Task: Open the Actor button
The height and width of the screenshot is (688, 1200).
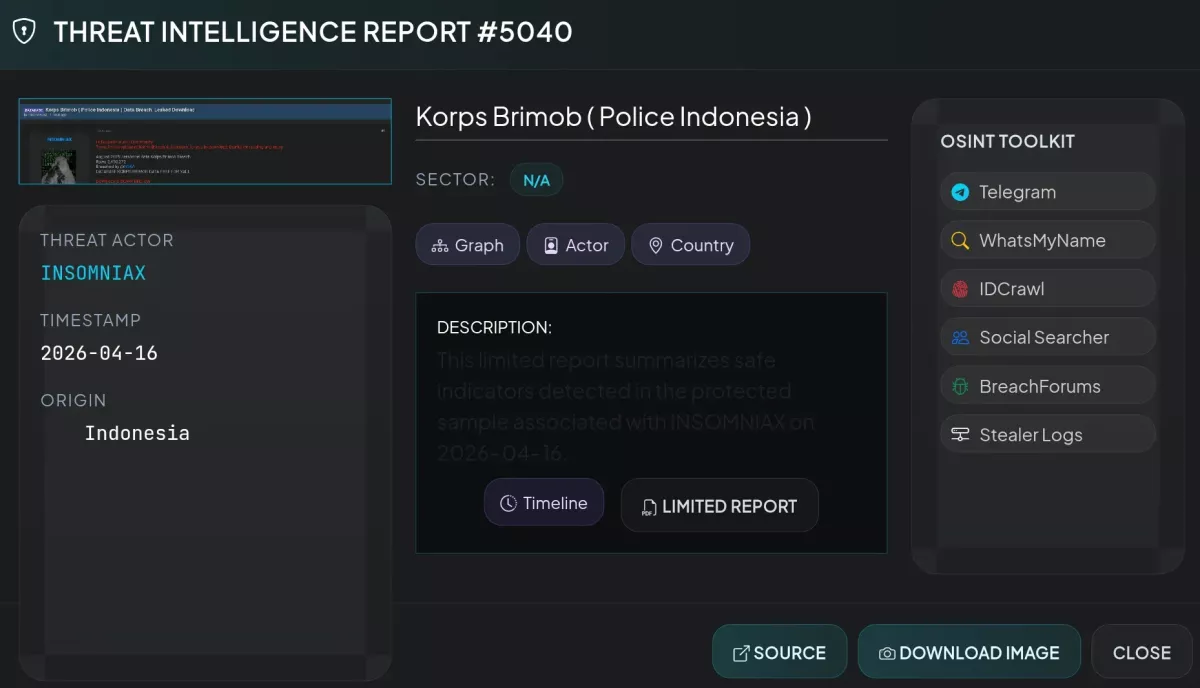Action: pos(576,245)
